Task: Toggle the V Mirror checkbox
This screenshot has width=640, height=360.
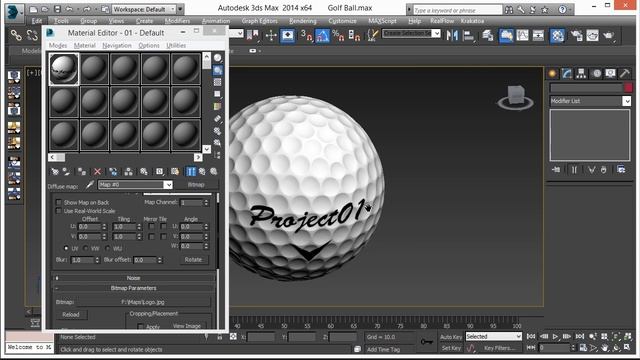Action: tap(151, 237)
